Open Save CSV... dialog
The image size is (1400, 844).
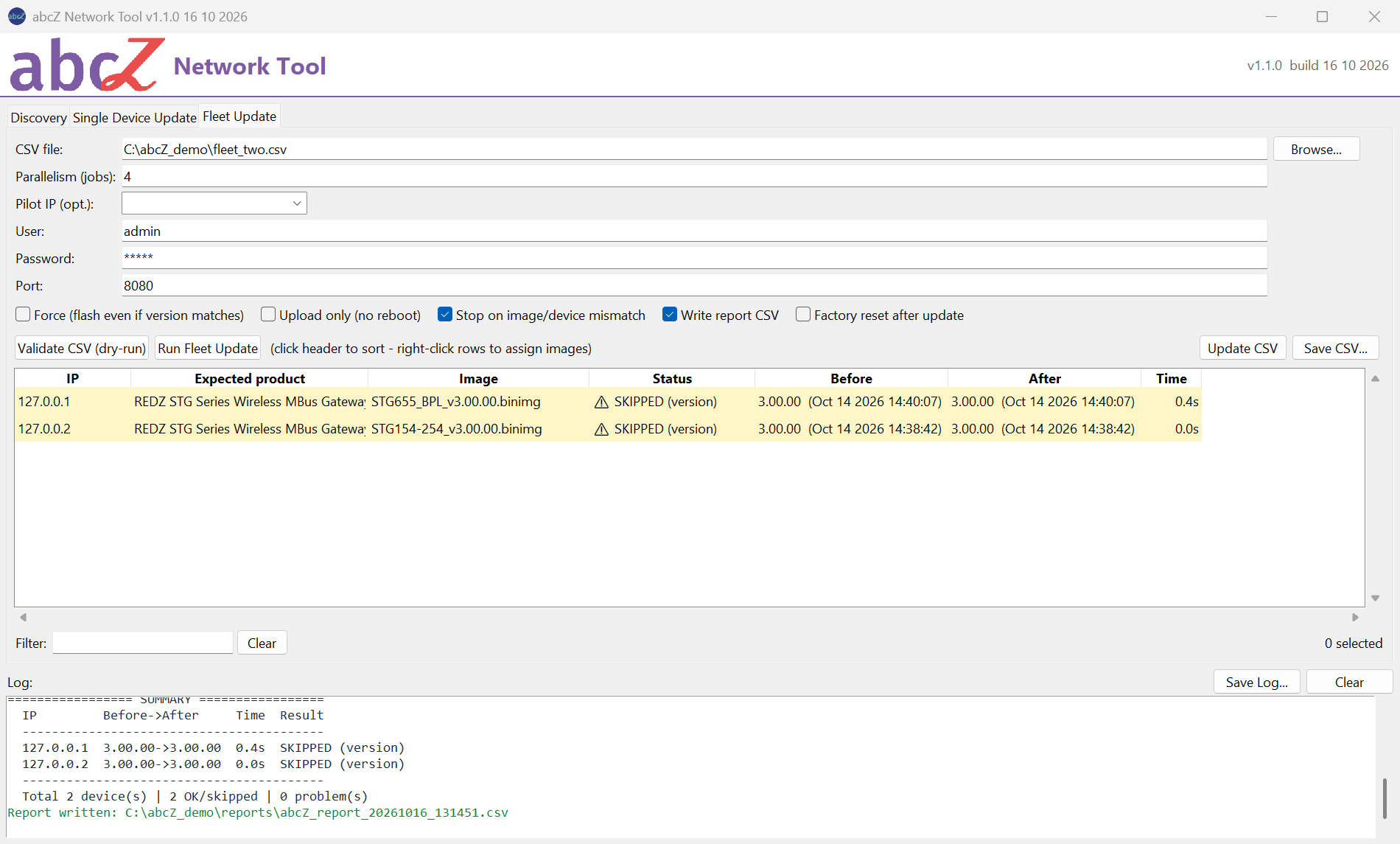pos(1335,348)
